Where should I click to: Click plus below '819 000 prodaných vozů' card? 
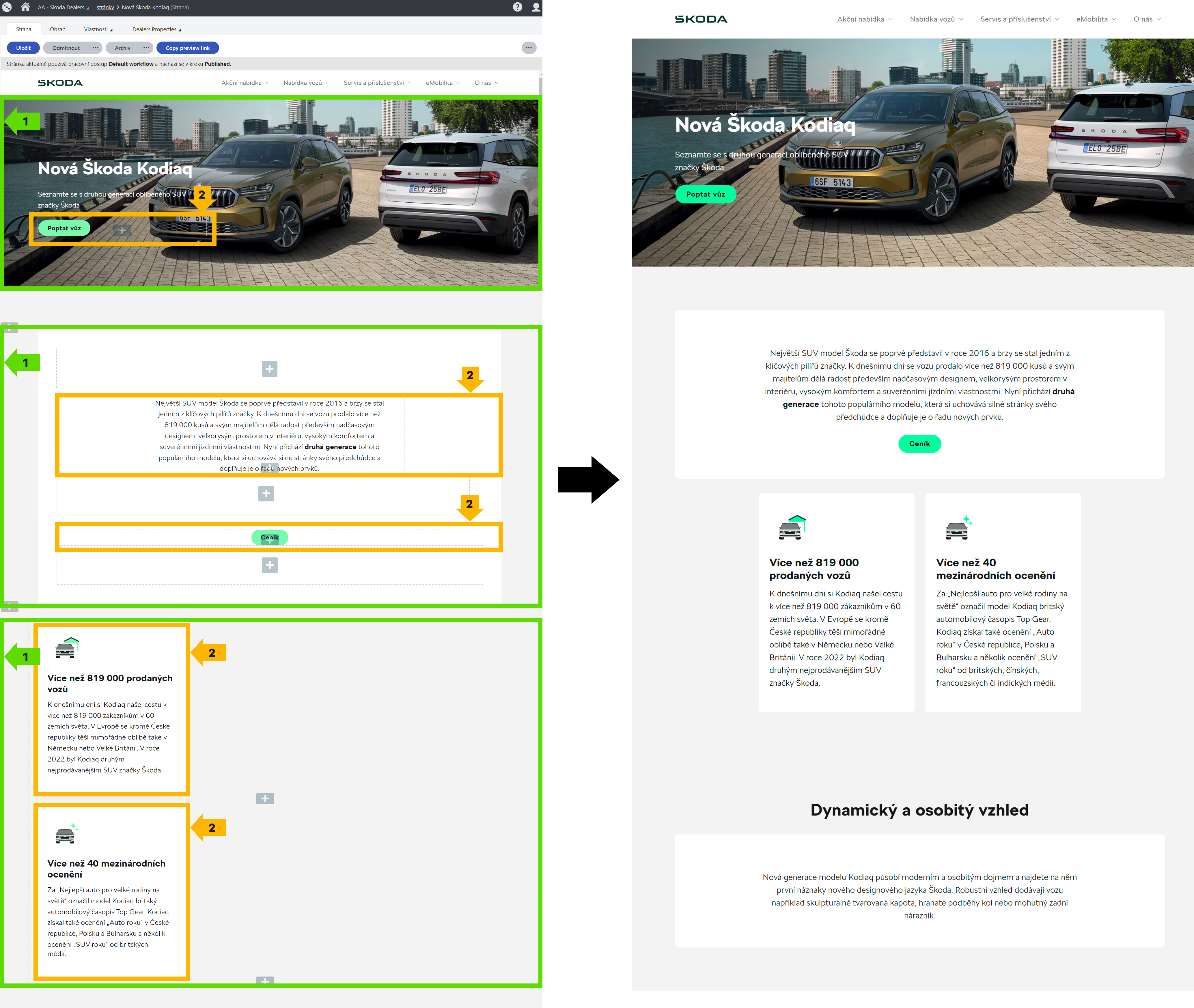[265, 798]
